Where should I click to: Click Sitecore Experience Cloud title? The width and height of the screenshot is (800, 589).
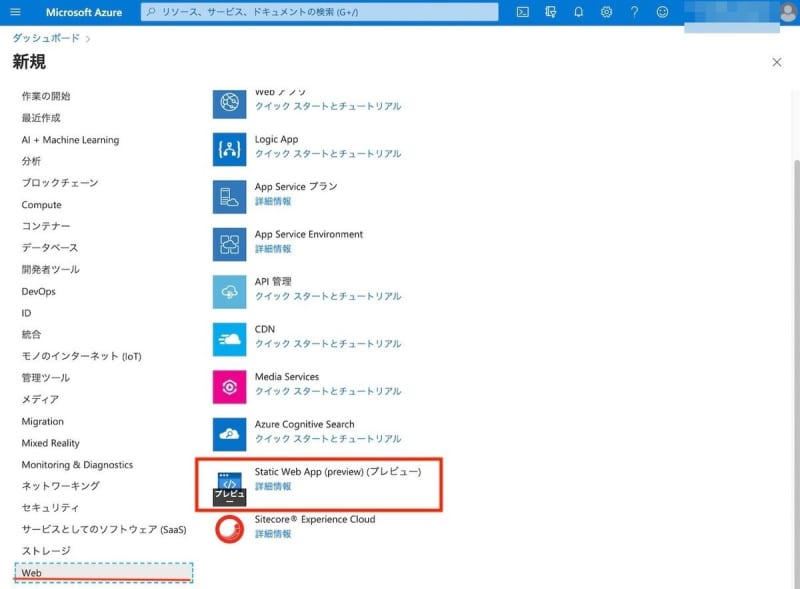point(315,519)
